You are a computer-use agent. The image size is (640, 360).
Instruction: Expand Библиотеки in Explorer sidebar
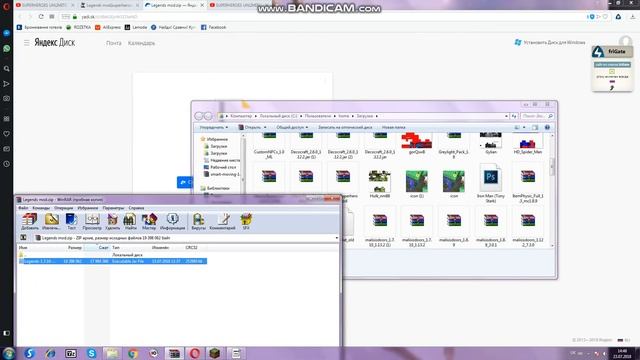[x=215, y=188]
